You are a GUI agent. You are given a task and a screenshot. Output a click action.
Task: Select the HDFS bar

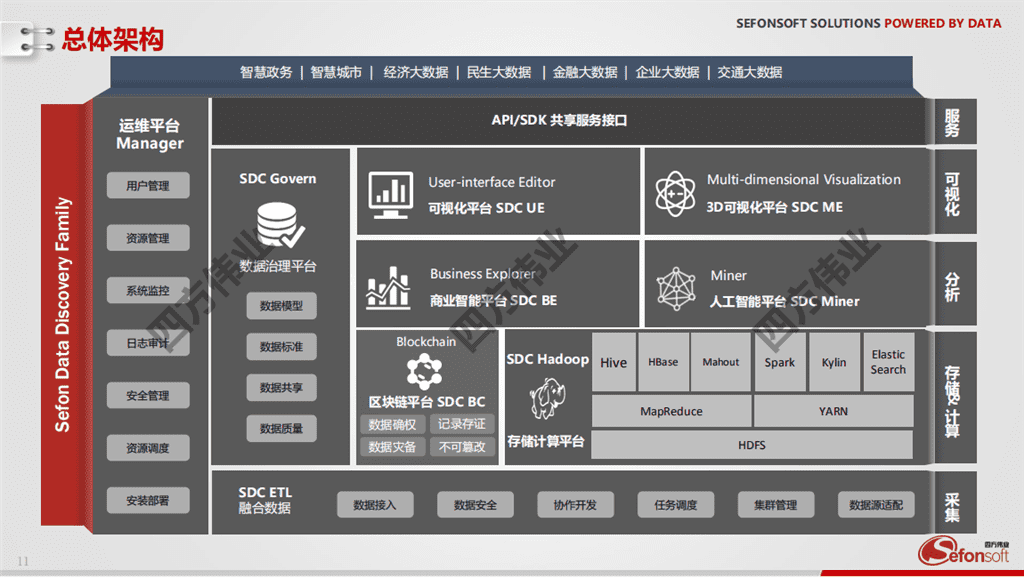click(x=752, y=445)
